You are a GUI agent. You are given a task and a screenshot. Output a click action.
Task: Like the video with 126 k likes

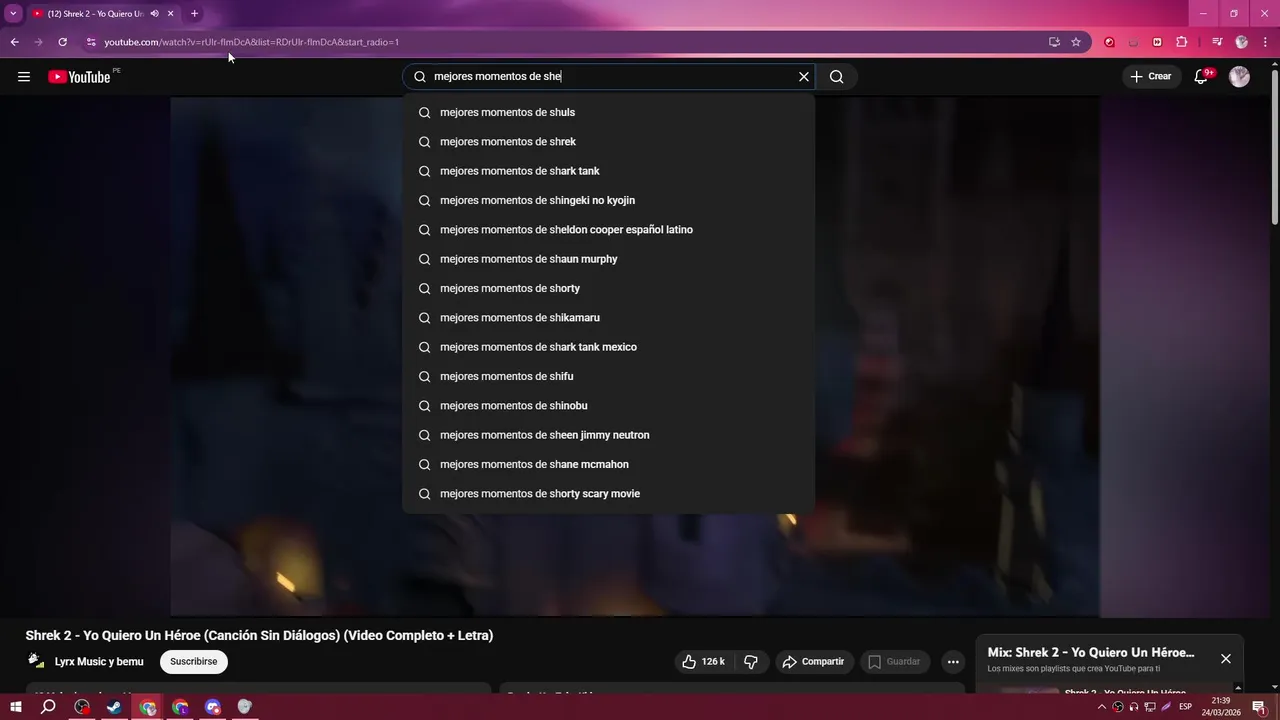pyautogui.click(x=703, y=662)
